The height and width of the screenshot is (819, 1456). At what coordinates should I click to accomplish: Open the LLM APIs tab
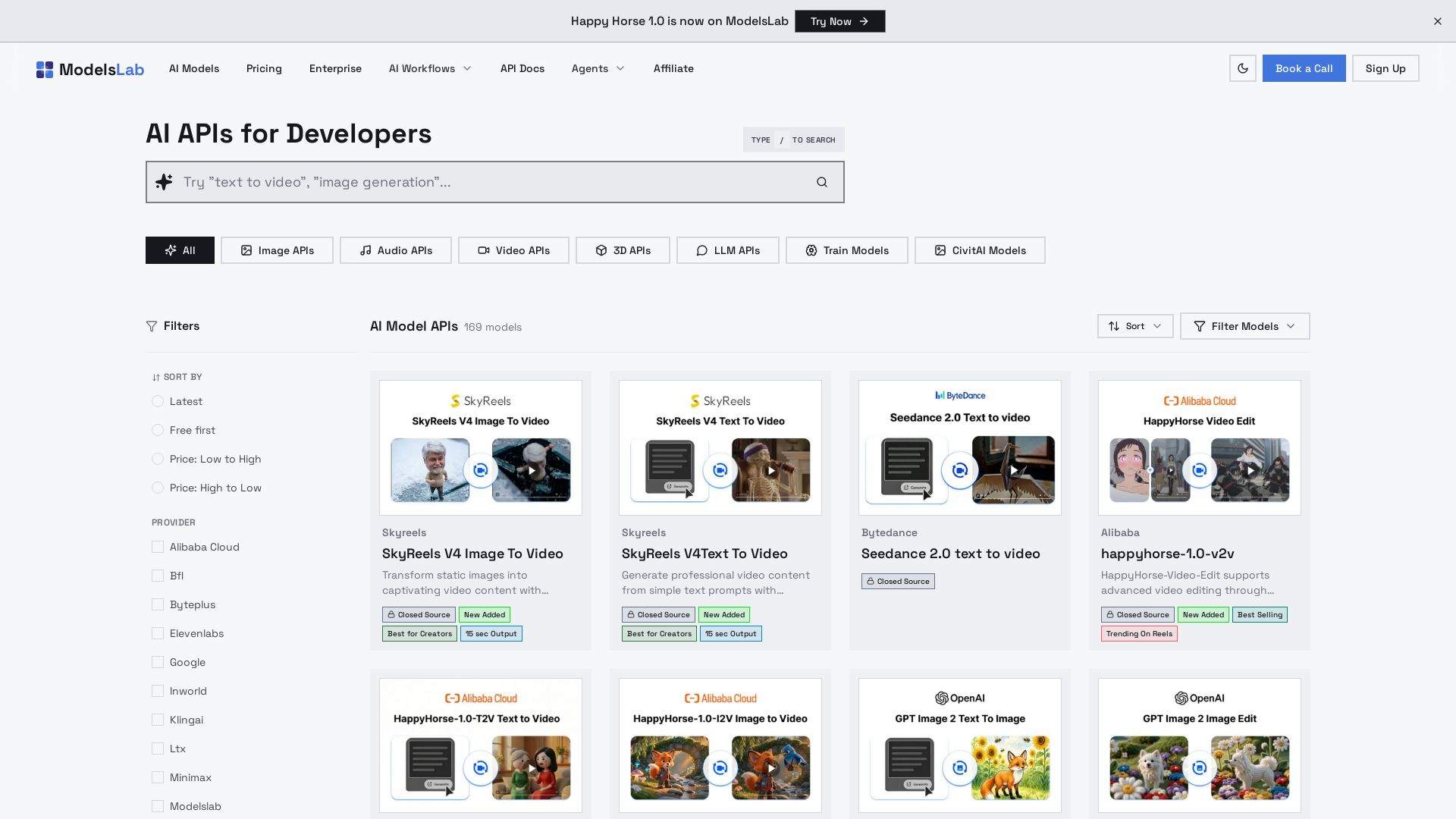pyautogui.click(x=728, y=250)
